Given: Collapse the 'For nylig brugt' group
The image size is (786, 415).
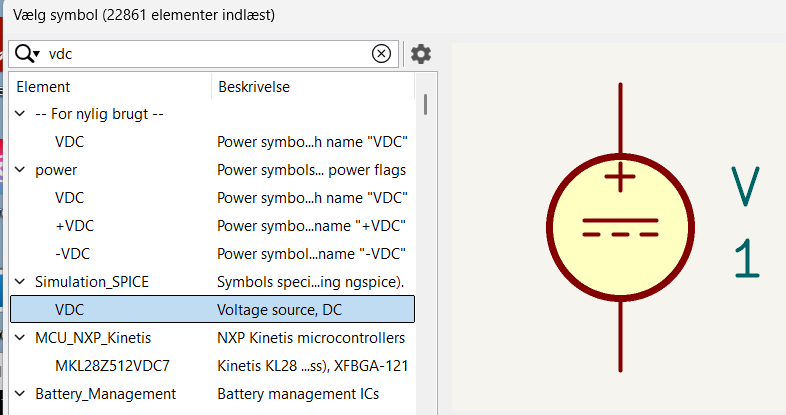Looking at the screenshot, I should 20,114.
